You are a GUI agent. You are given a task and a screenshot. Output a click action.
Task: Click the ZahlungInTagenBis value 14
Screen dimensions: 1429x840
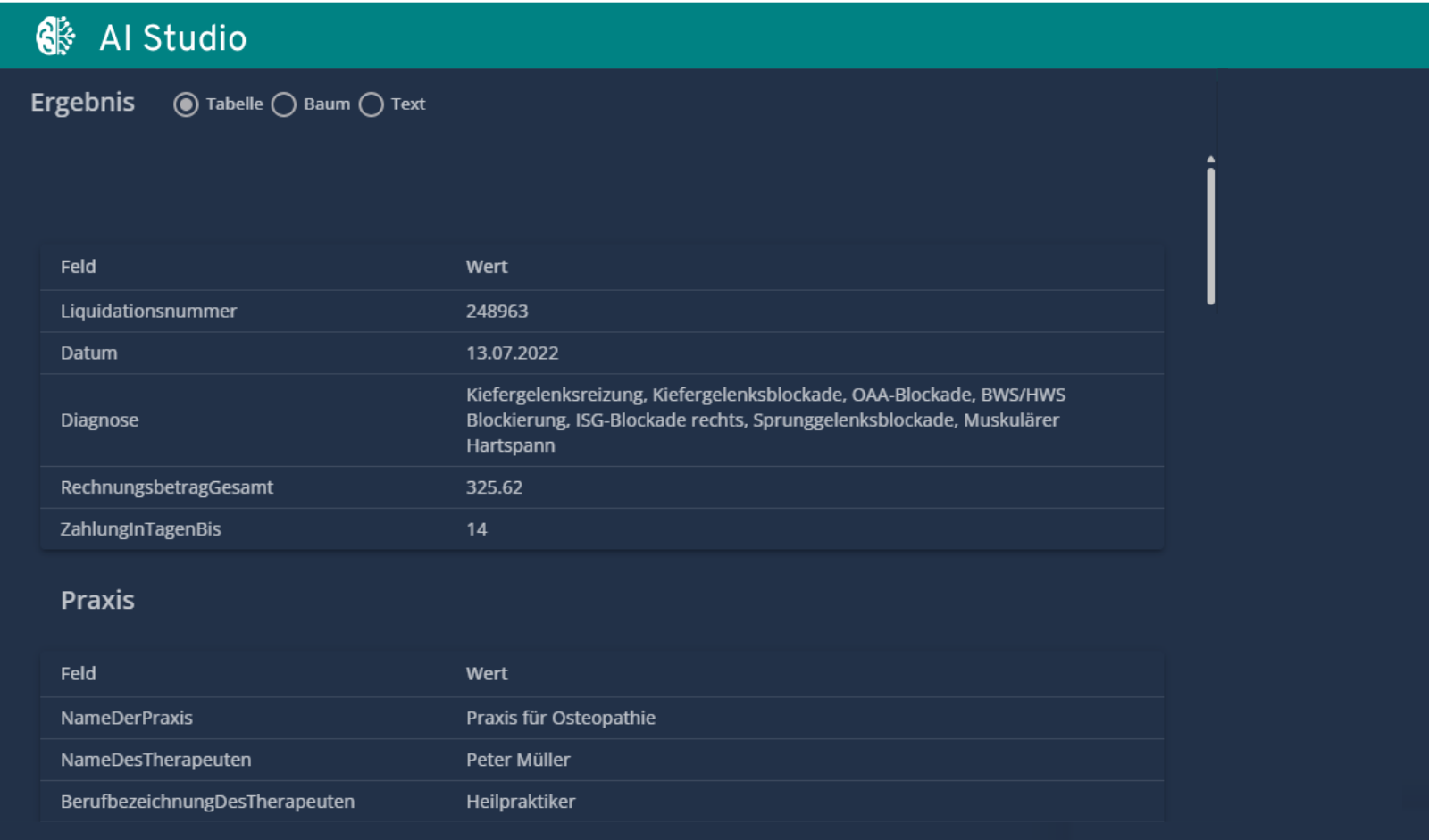tap(476, 529)
